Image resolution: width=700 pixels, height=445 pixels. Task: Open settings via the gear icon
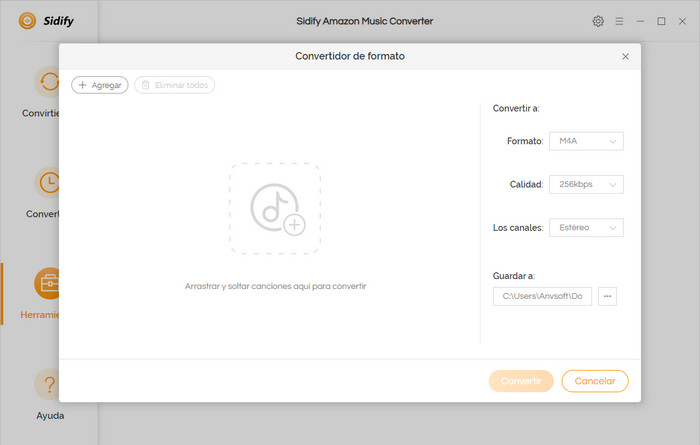tap(598, 21)
